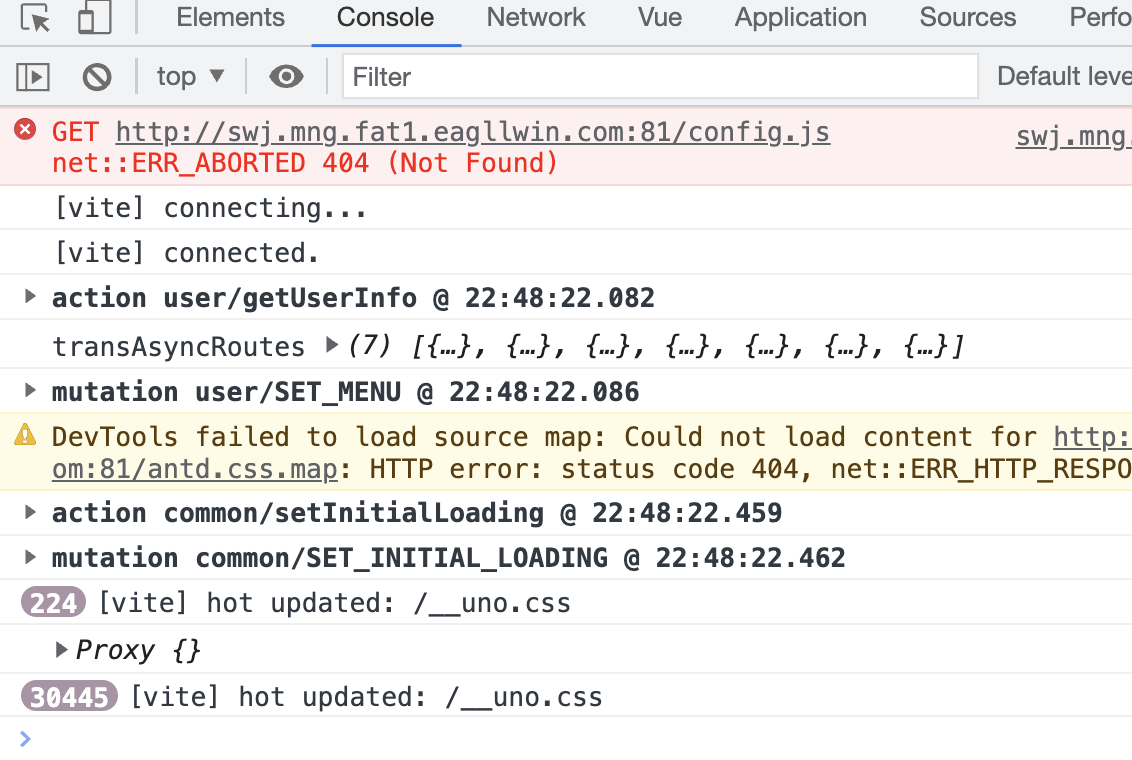Expand the action user/getUserInfo log entry
The height and width of the screenshot is (760, 1132).
pos(30,297)
